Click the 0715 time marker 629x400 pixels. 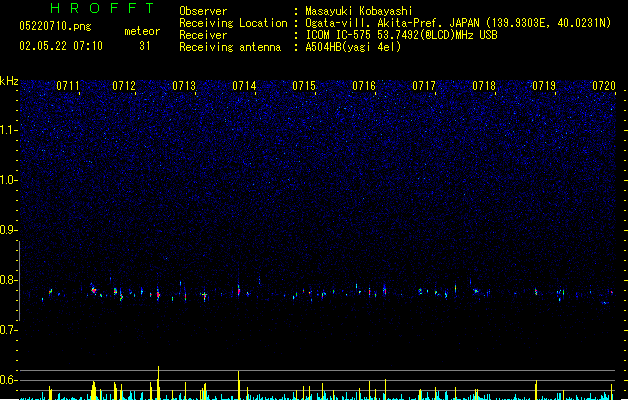[304, 86]
